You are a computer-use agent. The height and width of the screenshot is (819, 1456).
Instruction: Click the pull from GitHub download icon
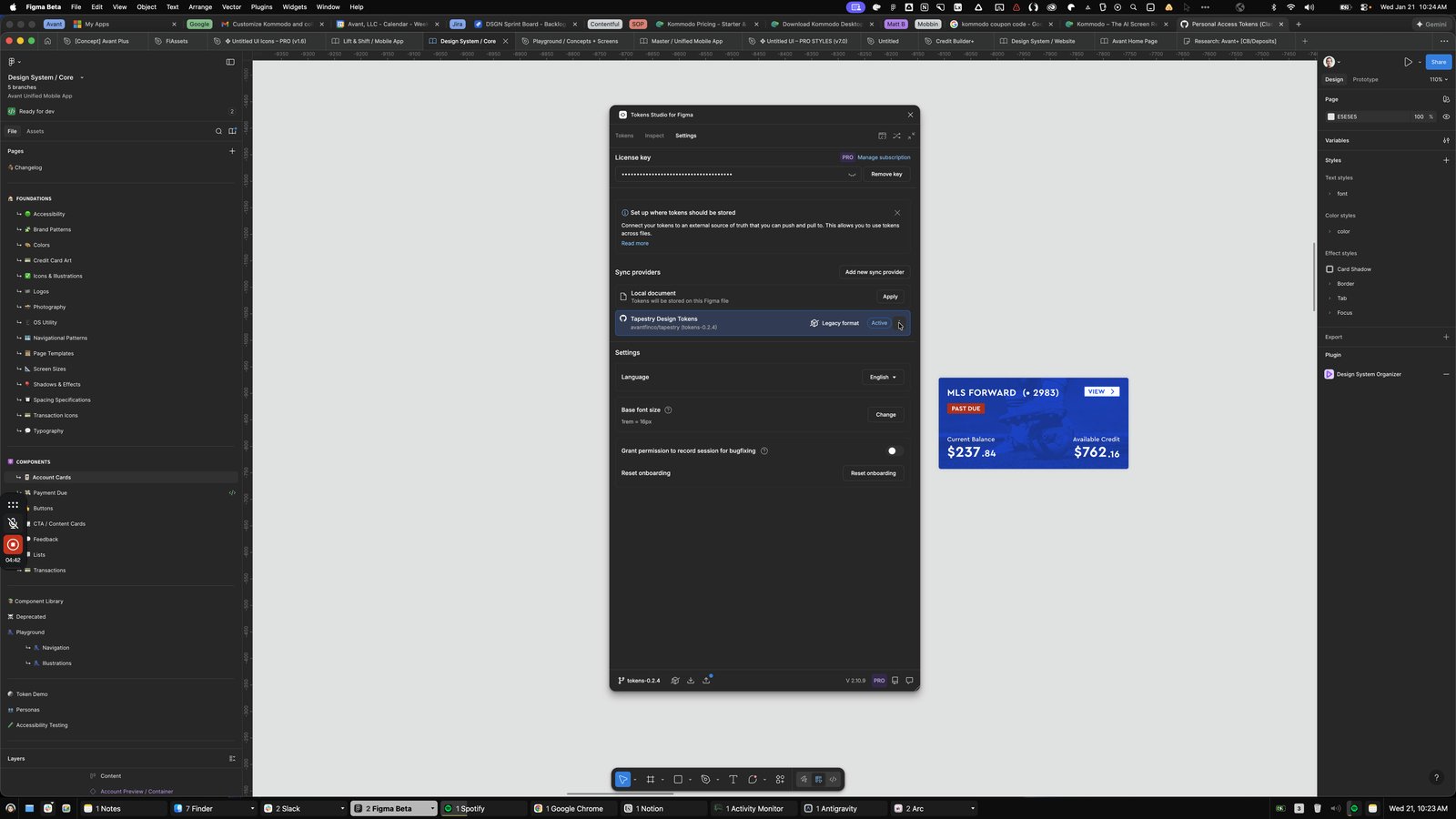pyautogui.click(x=691, y=680)
